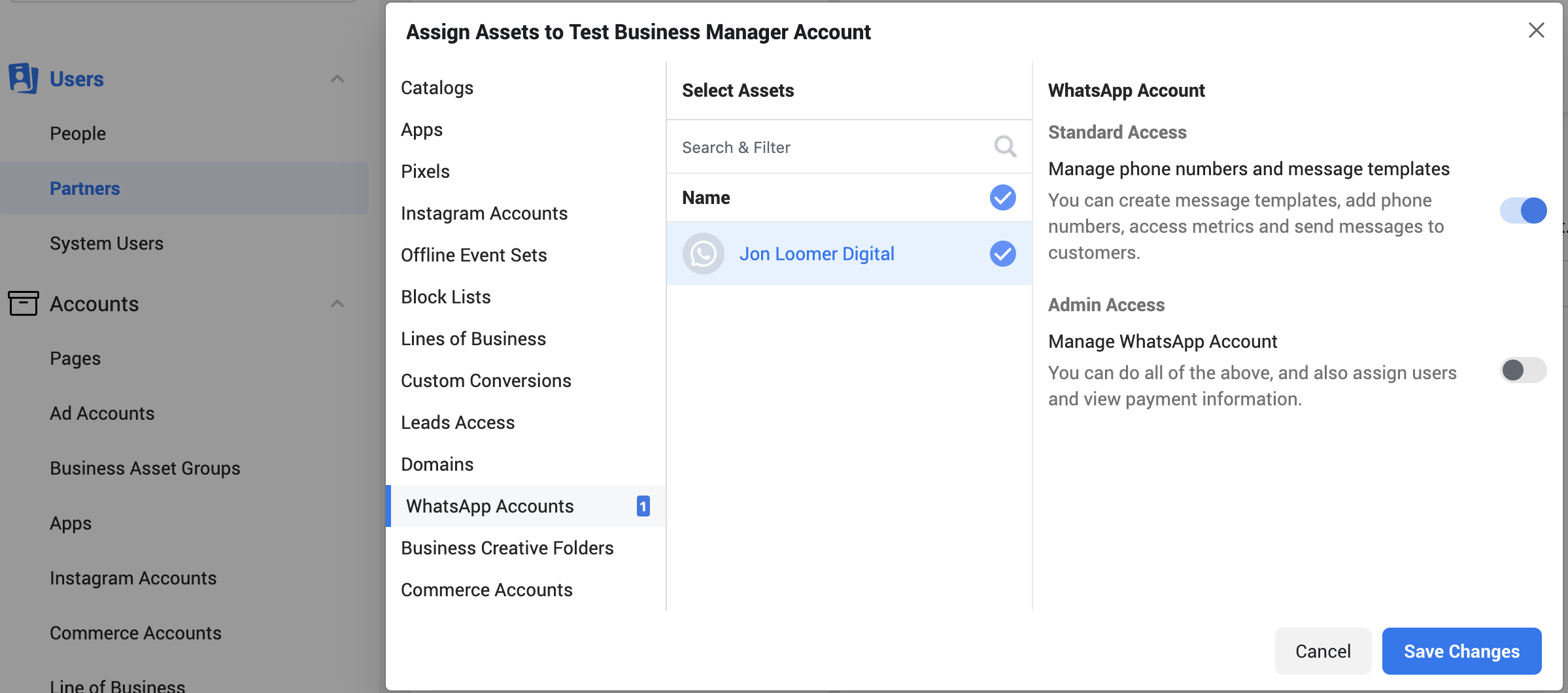Viewport: 1568px width, 693px height.
Task: Collapse the Accounts section chevron
Action: point(337,304)
